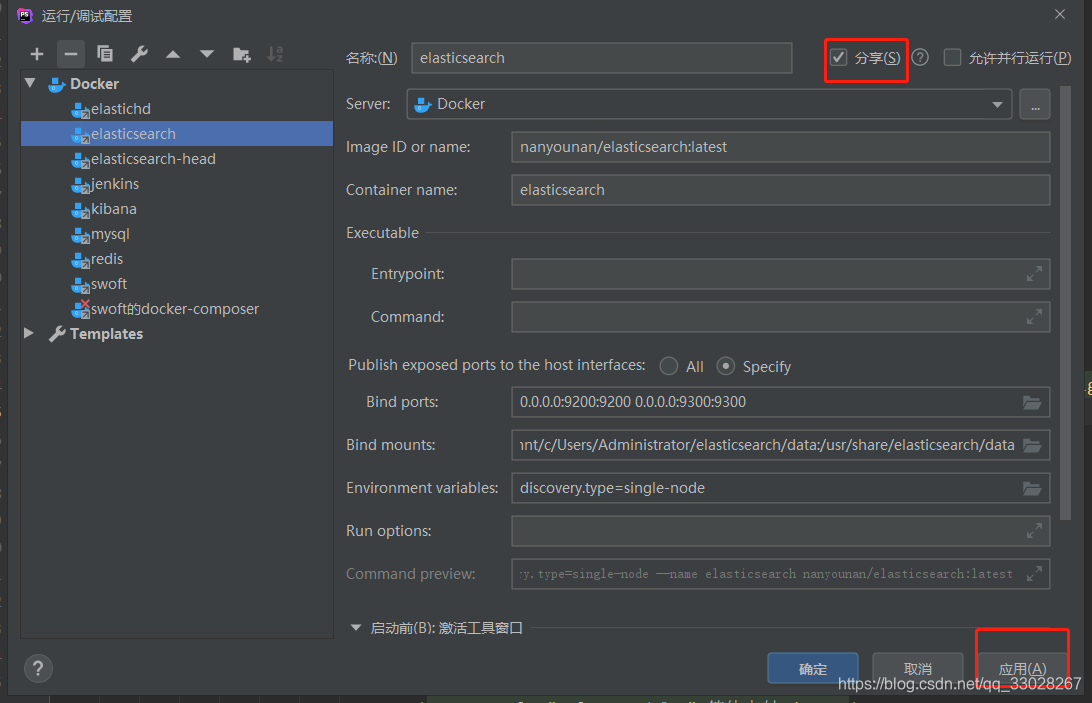Collapse the Docker tree node
The width and height of the screenshot is (1092, 703).
click(x=30, y=83)
